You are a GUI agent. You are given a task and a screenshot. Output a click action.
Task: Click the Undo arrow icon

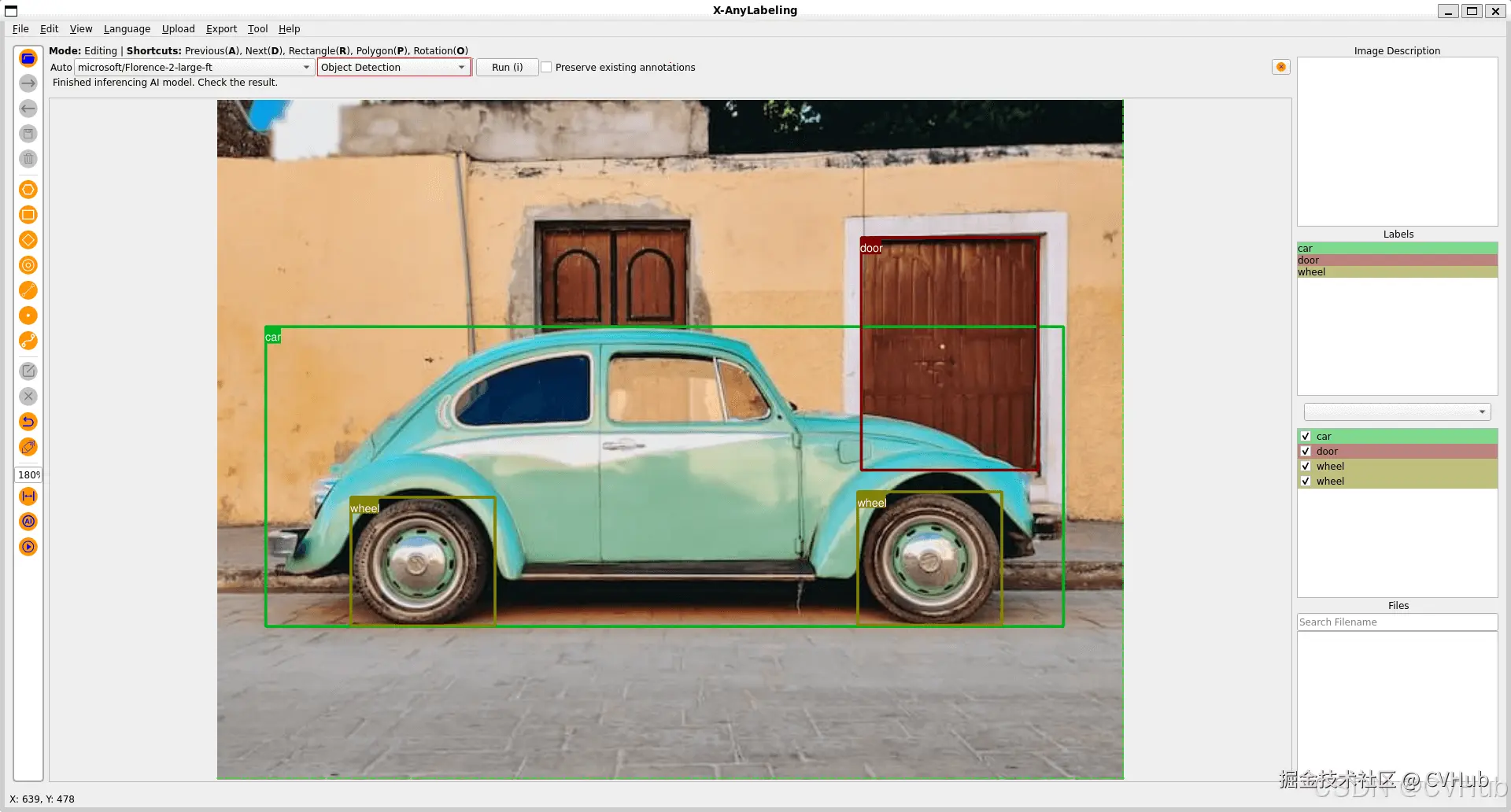pyautogui.click(x=28, y=422)
